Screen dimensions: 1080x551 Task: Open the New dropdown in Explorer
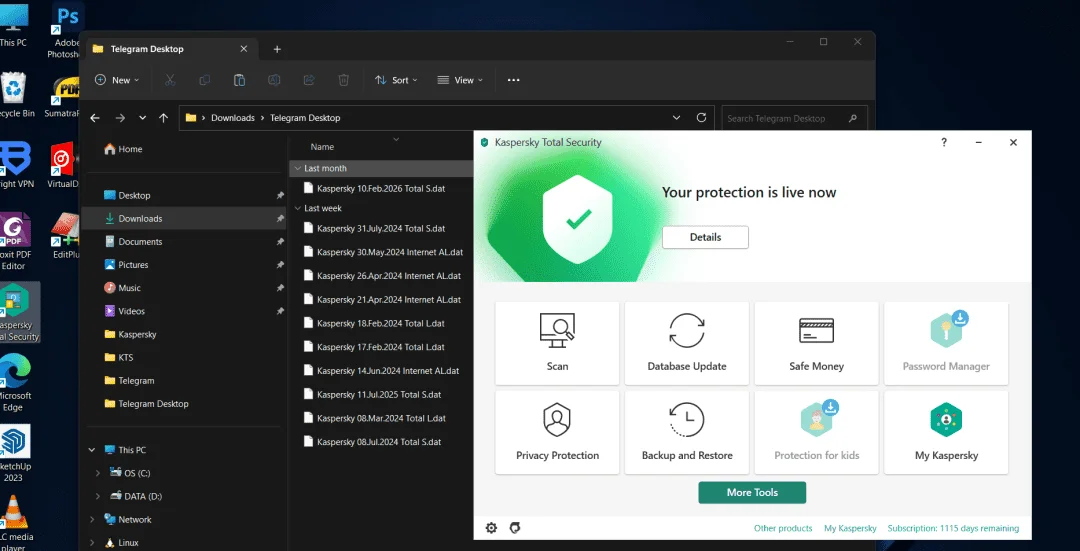[116, 80]
